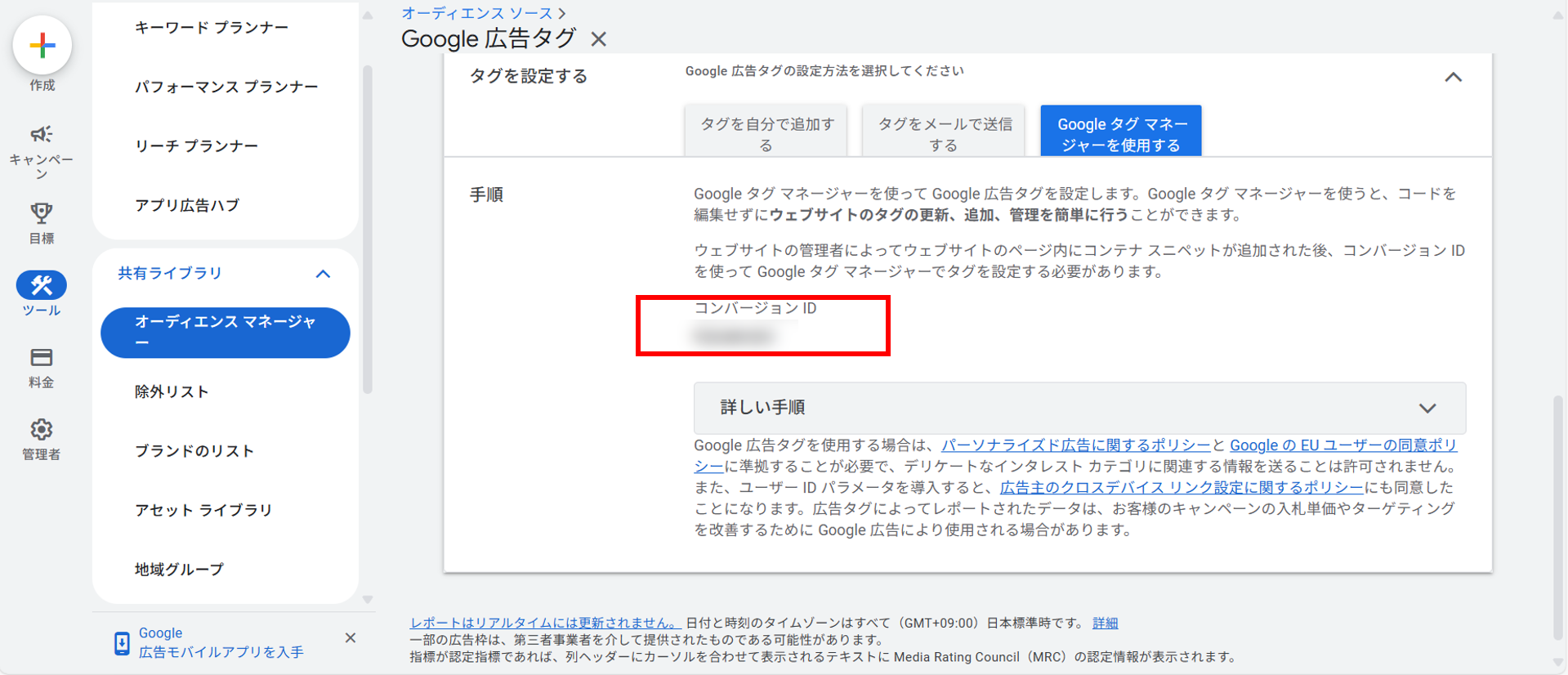Open Google の EU ユーザーの同意ポリシー link
This screenshot has height=675, width=1568.
1342,445
